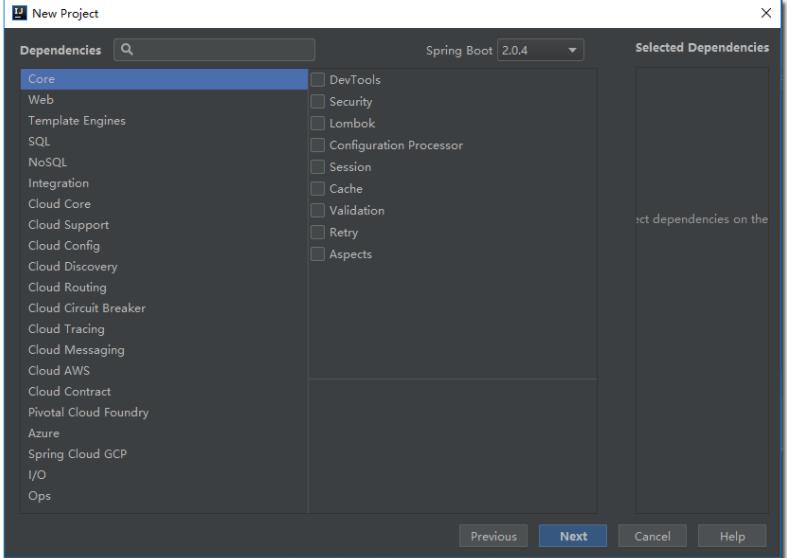Select the Spring Cloud GCP category

[x=164, y=454]
